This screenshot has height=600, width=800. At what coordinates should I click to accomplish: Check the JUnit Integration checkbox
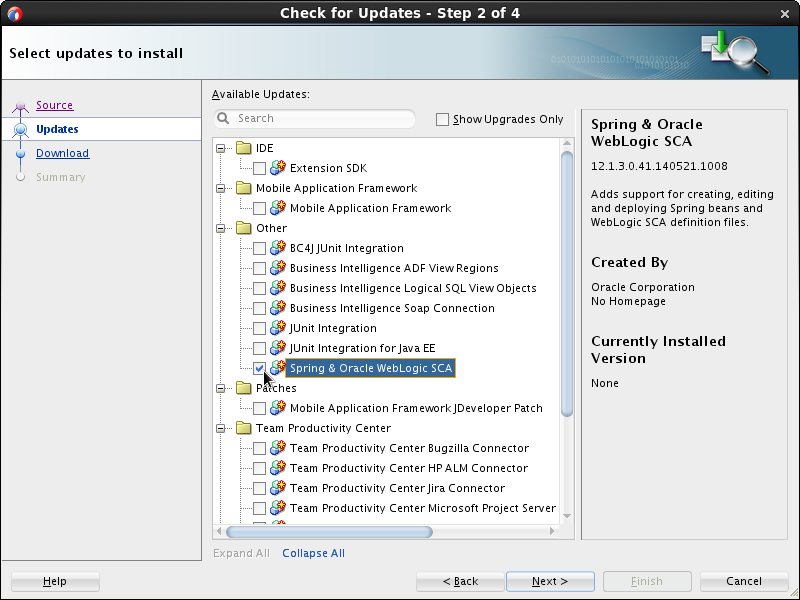click(x=259, y=328)
